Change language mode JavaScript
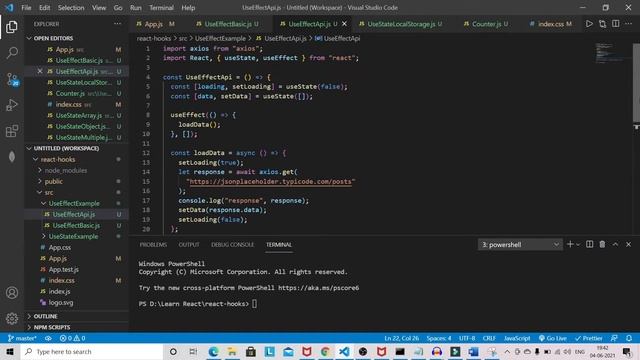Image resolution: width=640 pixels, height=360 pixels. point(517,338)
